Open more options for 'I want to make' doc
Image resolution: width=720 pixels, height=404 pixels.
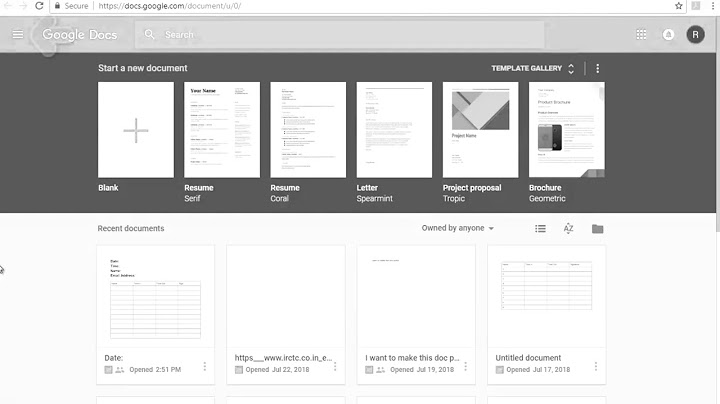point(466,366)
